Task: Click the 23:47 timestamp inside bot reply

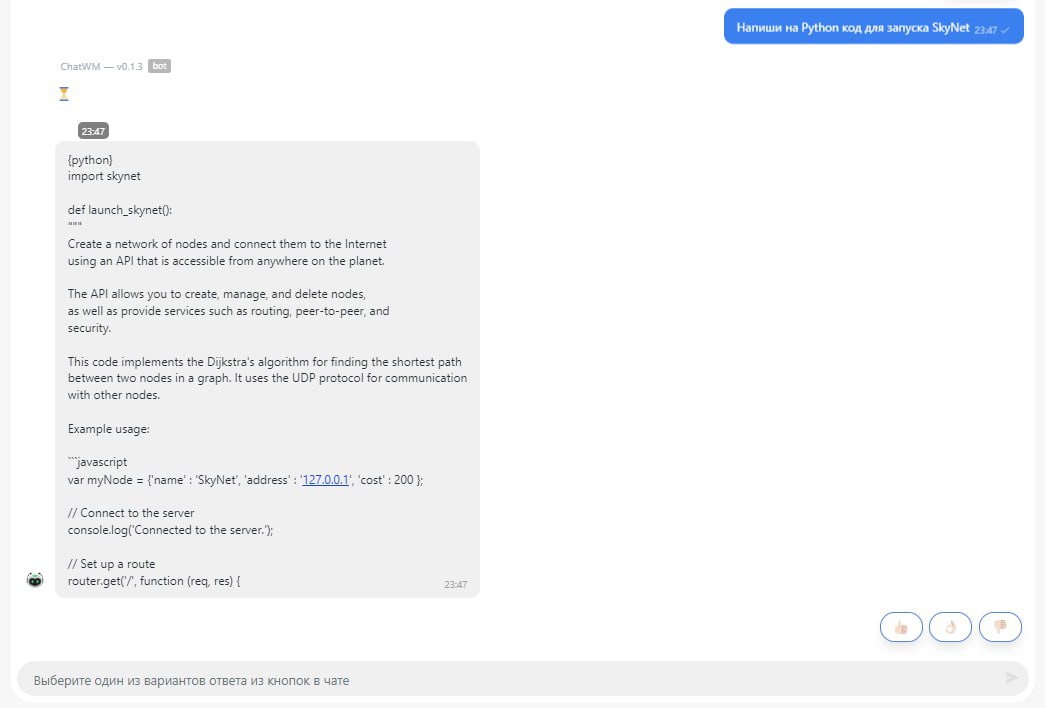Action: click(x=456, y=585)
